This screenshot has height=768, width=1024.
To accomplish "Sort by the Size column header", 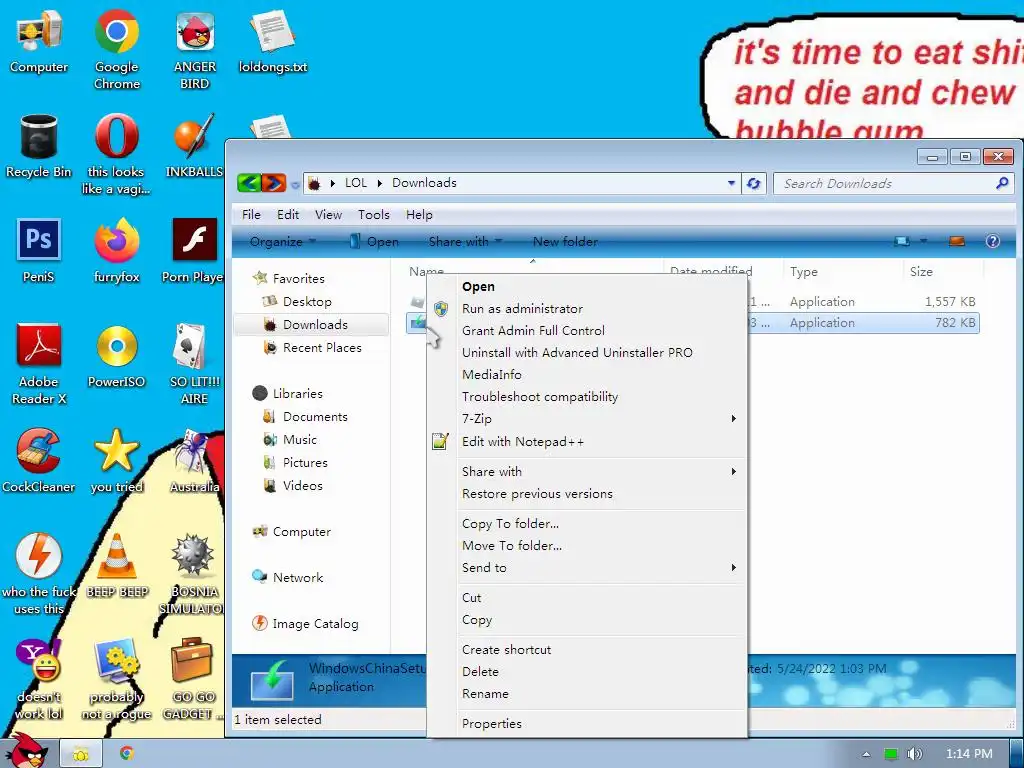I will click(x=921, y=272).
